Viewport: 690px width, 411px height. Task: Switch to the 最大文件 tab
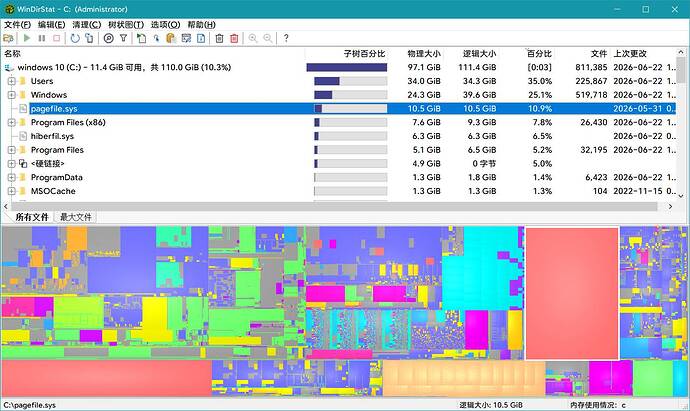point(76,217)
